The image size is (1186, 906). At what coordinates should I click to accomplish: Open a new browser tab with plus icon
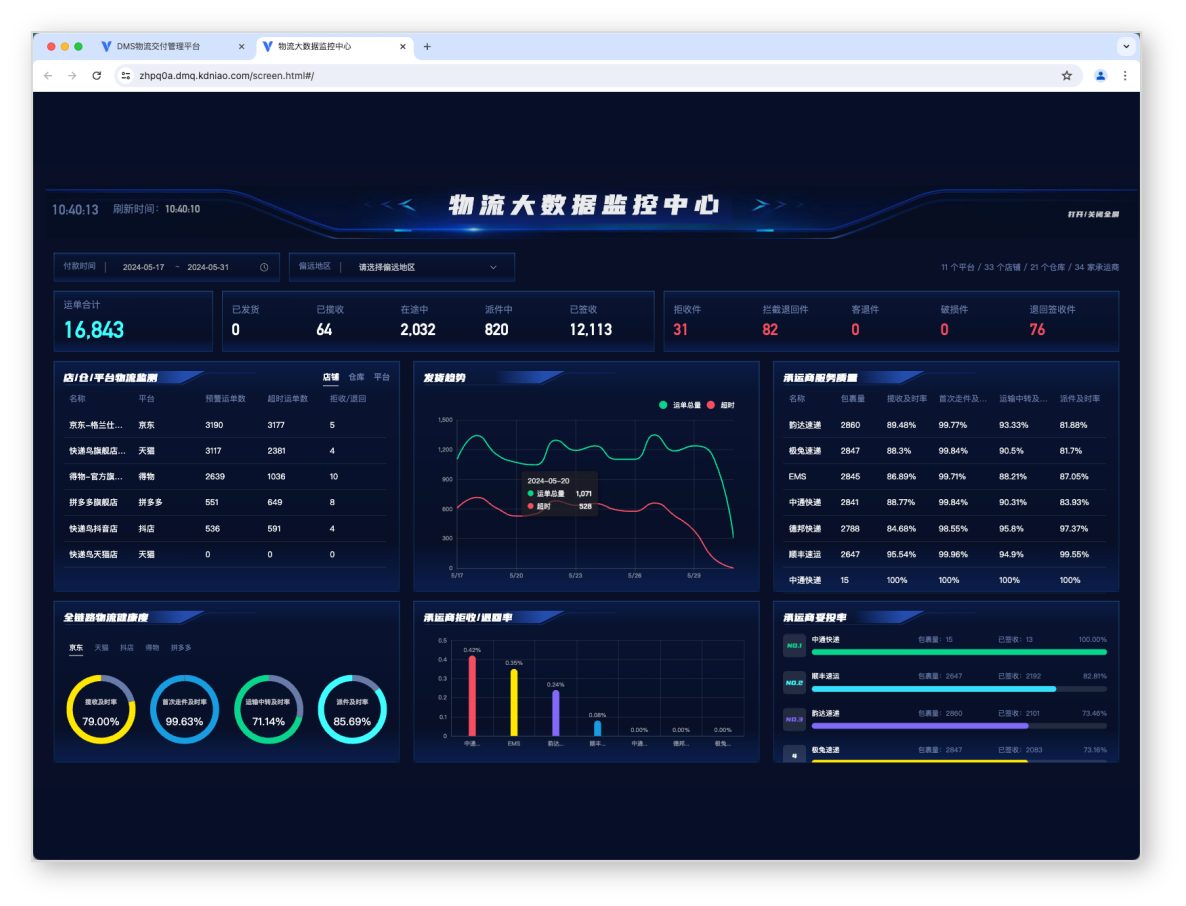[x=427, y=46]
